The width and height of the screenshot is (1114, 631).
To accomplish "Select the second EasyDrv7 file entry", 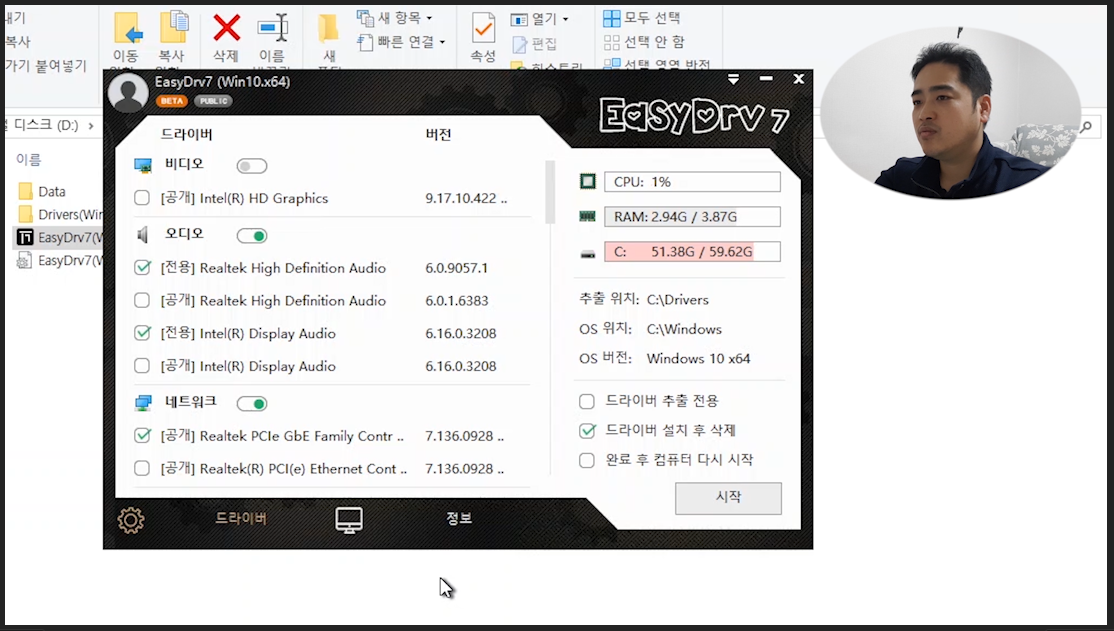I will [x=60, y=261].
